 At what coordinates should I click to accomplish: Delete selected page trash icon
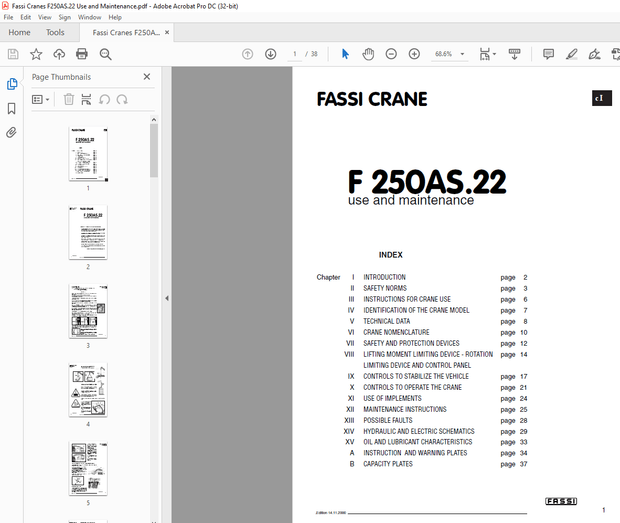click(68, 99)
